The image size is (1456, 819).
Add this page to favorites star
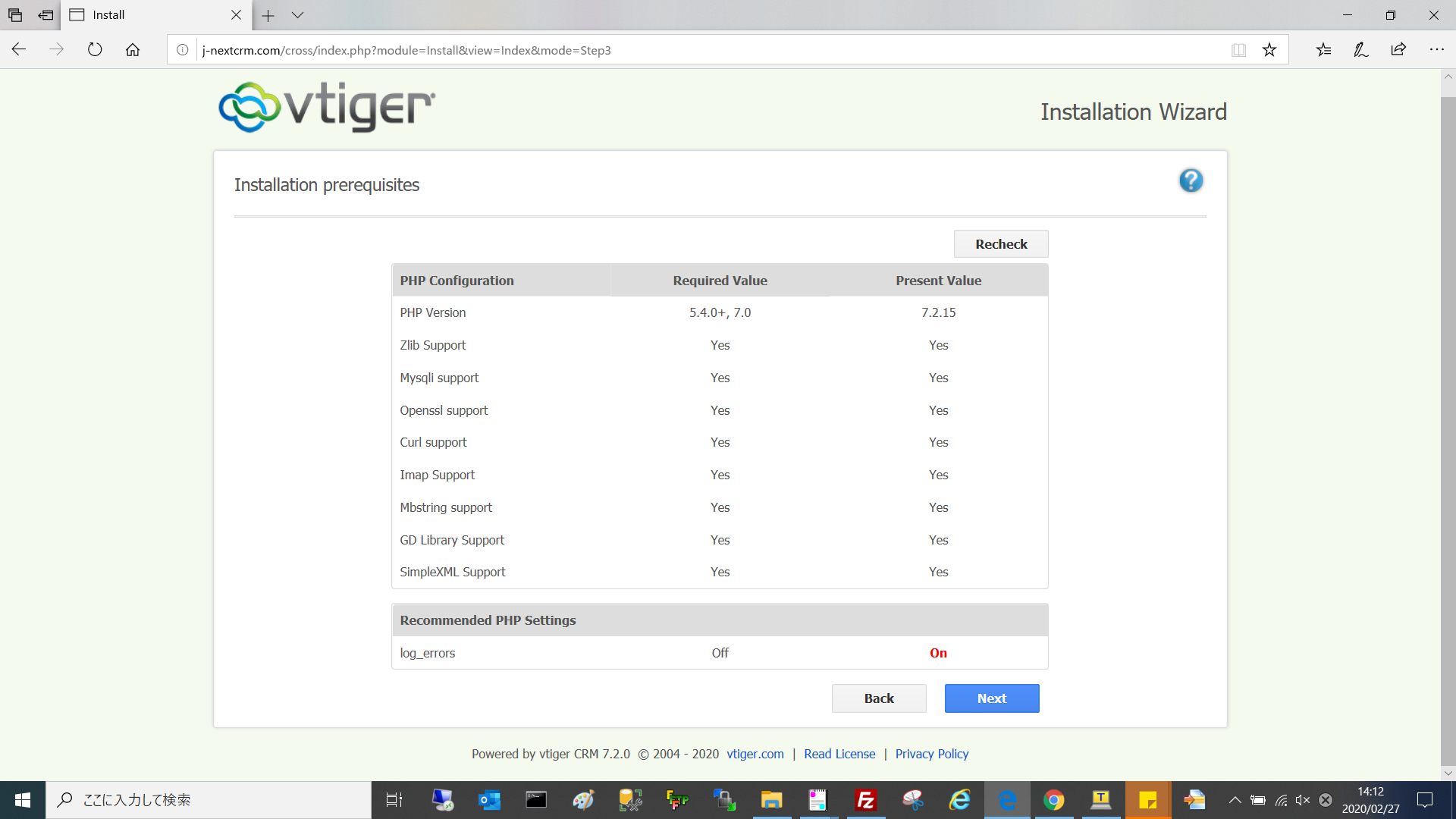point(1269,50)
